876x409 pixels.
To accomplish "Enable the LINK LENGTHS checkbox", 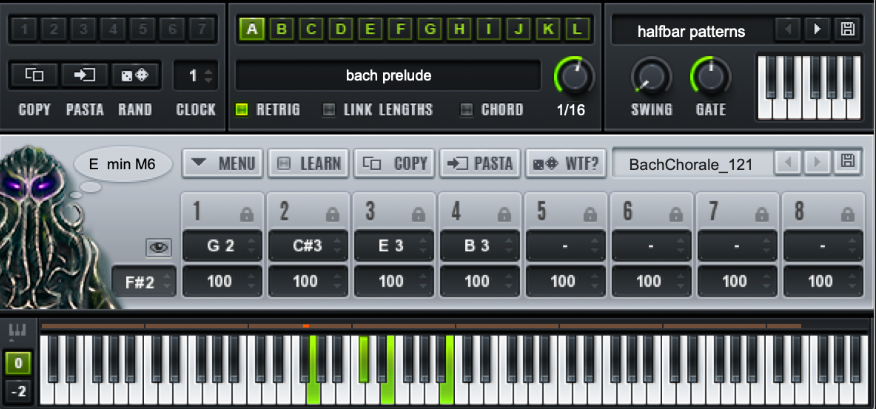I will (x=330, y=110).
